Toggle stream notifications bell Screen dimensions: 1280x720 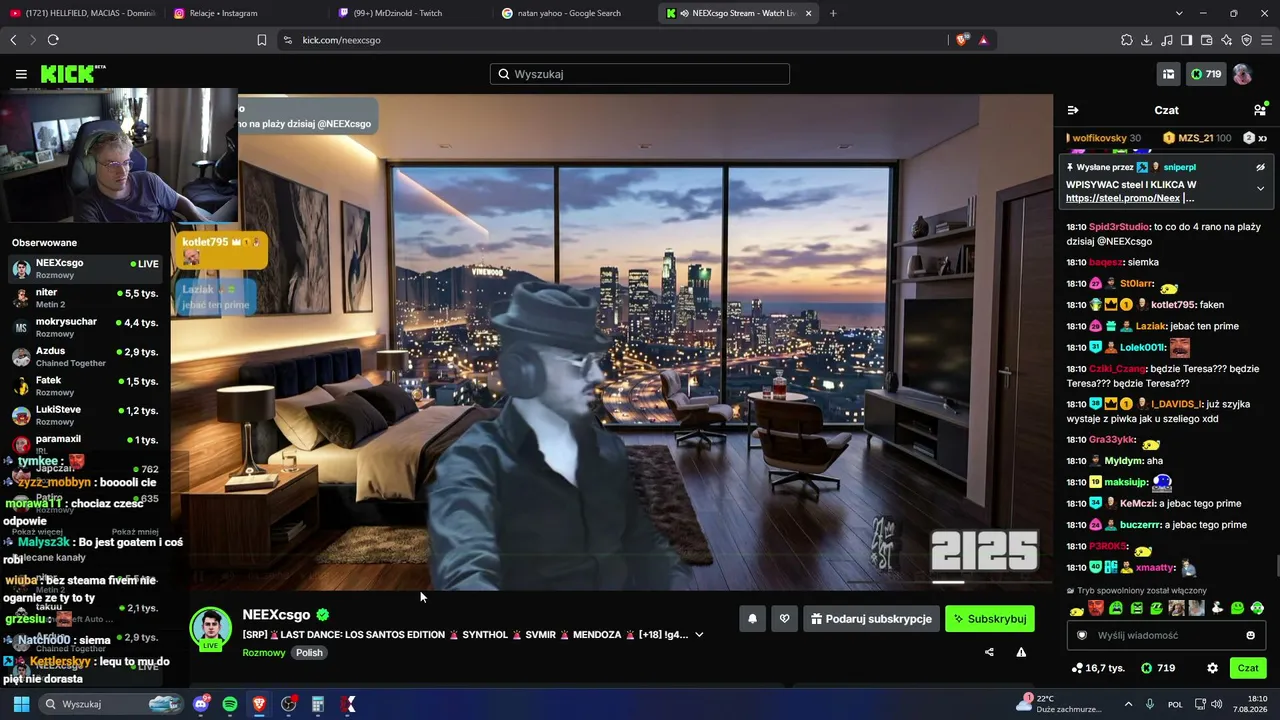pyautogui.click(x=752, y=619)
